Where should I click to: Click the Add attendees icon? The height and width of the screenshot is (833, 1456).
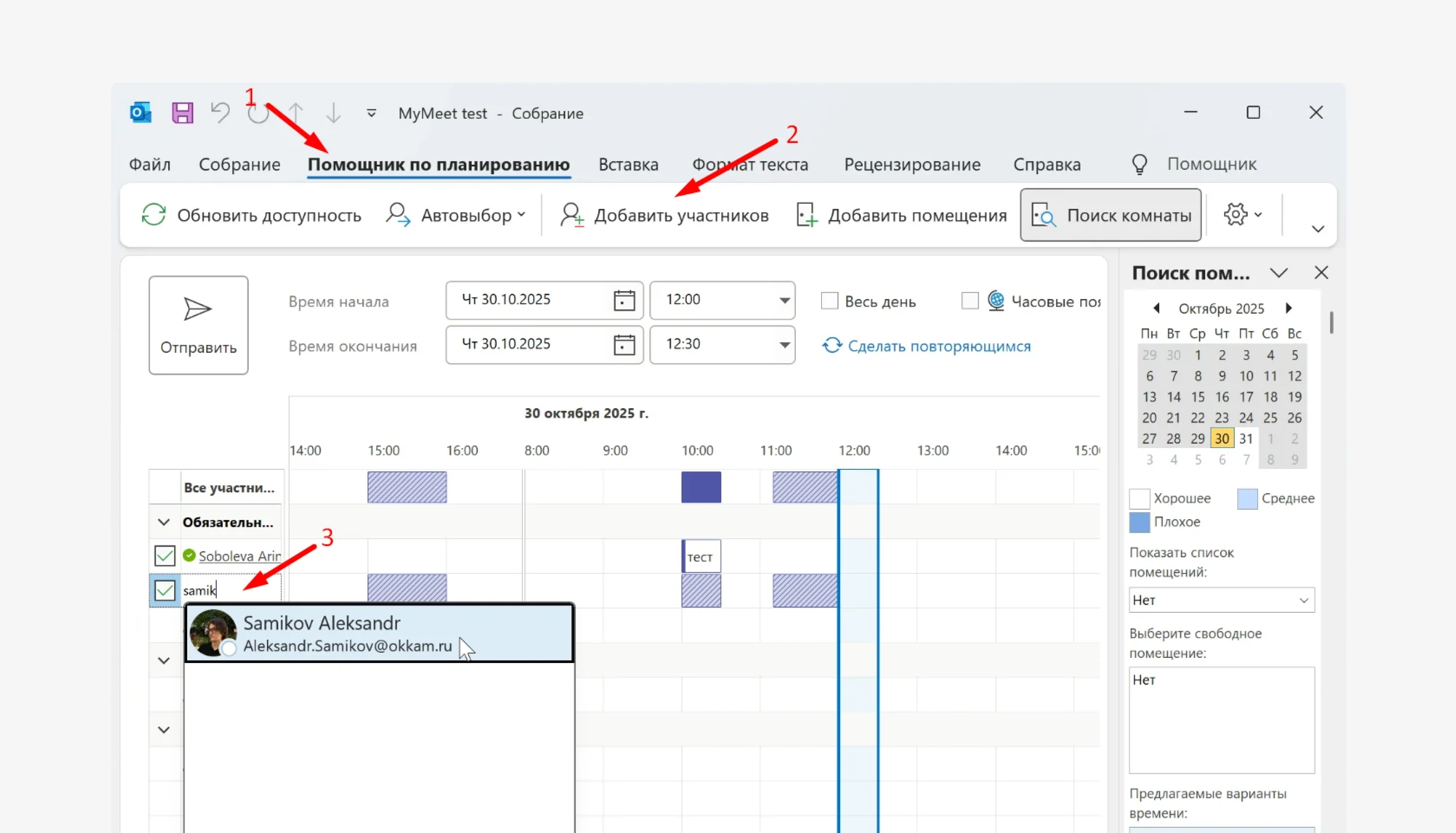pyautogui.click(x=572, y=215)
